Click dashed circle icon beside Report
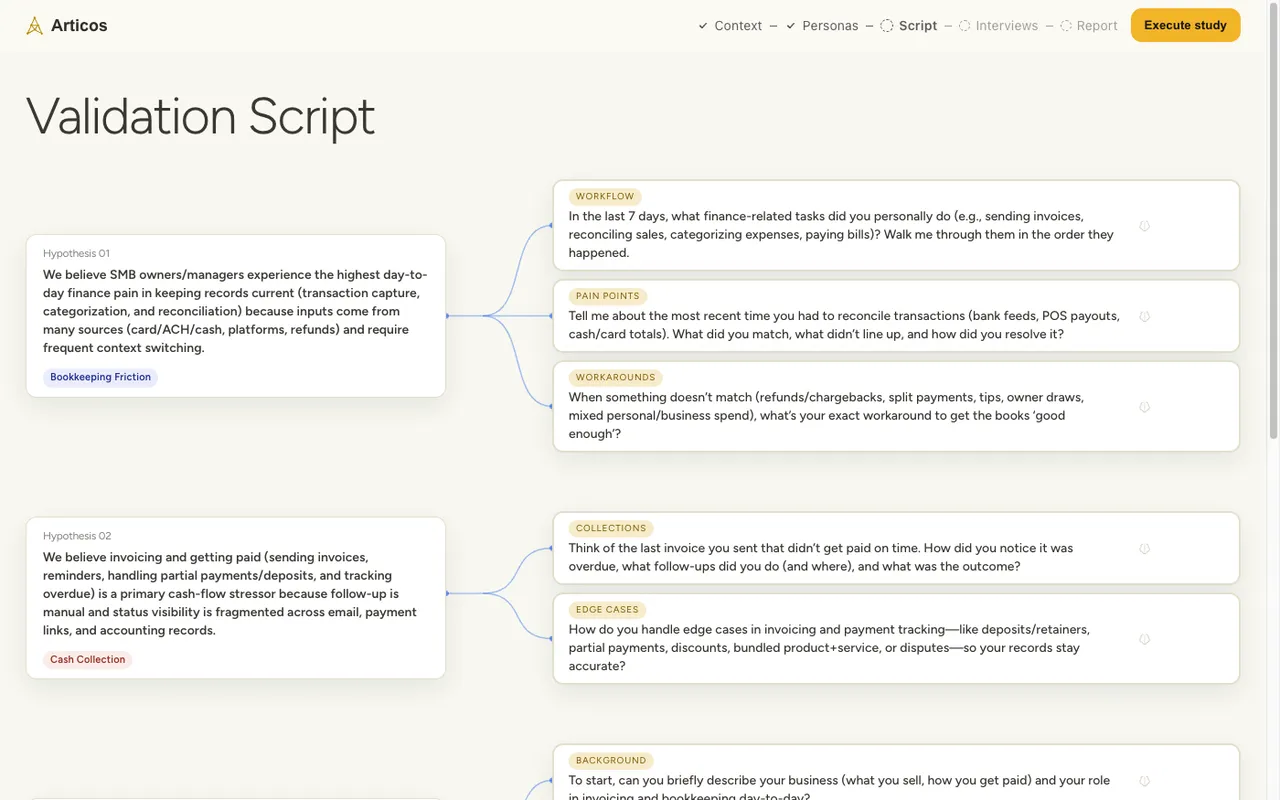Image resolution: width=1280 pixels, height=800 pixels. click(x=1066, y=26)
